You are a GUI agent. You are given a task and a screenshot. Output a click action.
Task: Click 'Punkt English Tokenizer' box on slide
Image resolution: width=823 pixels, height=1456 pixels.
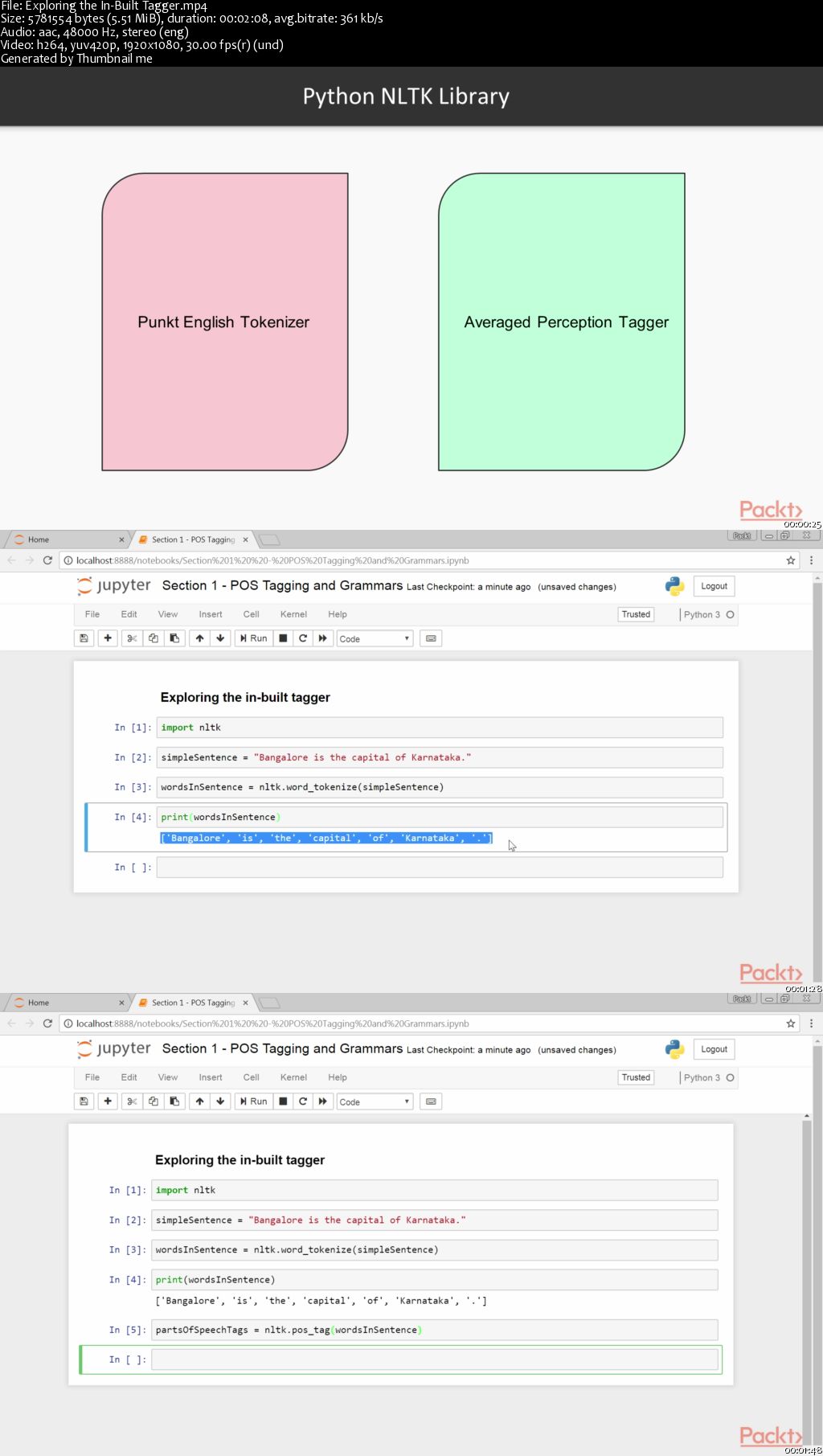[x=225, y=322]
